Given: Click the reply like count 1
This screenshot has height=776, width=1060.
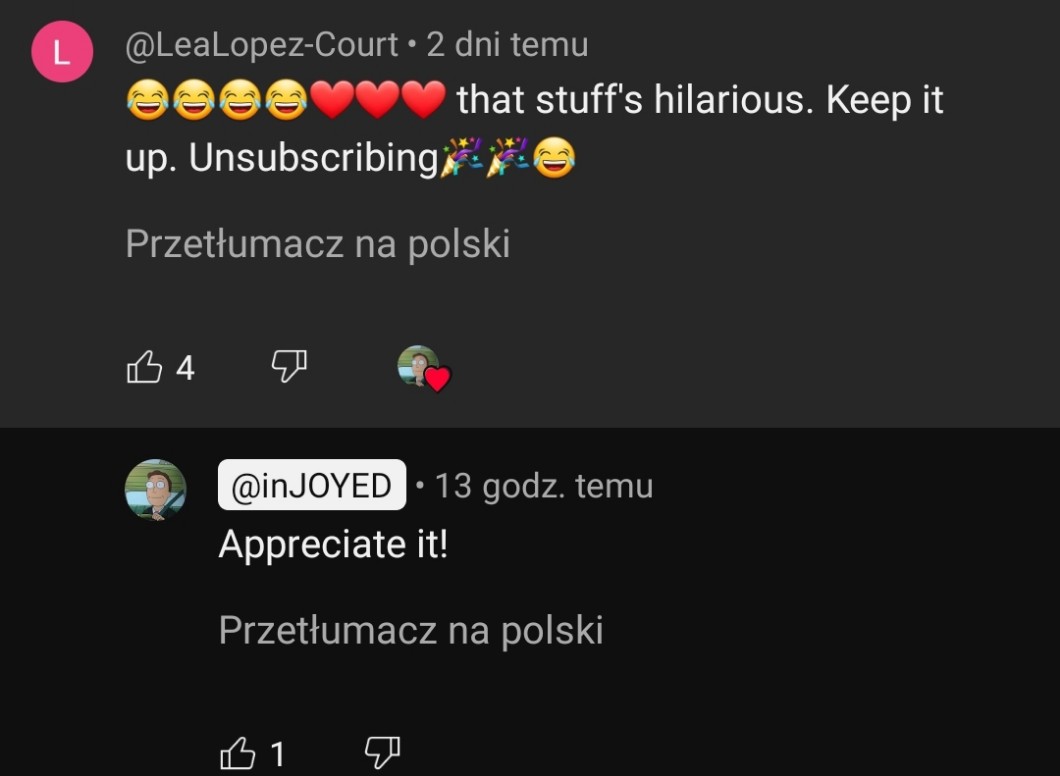Looking at the screenshot, I should coord(278,753).
